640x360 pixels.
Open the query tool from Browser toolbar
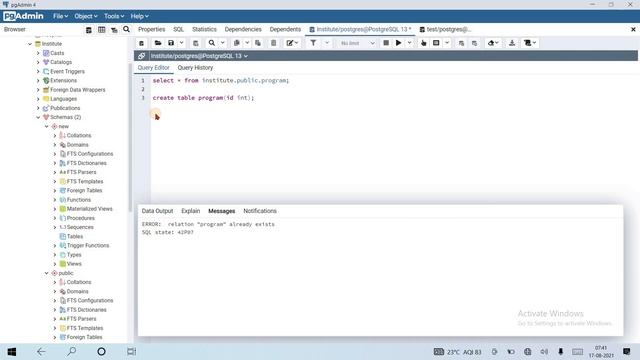click(x=89, y=30)
